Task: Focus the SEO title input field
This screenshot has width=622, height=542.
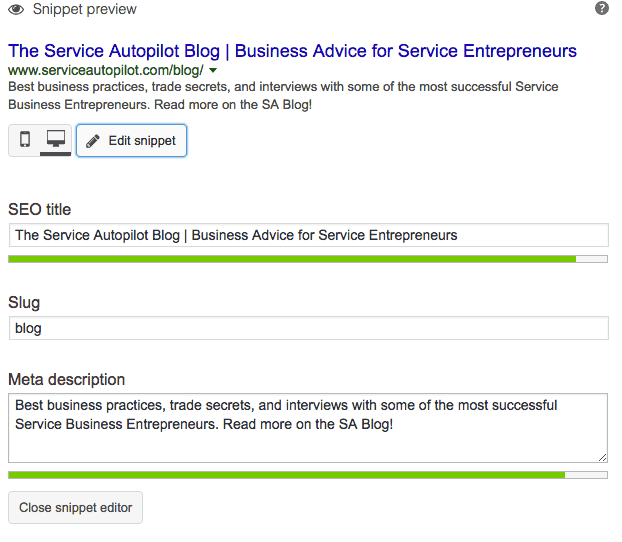Action: 309,235
